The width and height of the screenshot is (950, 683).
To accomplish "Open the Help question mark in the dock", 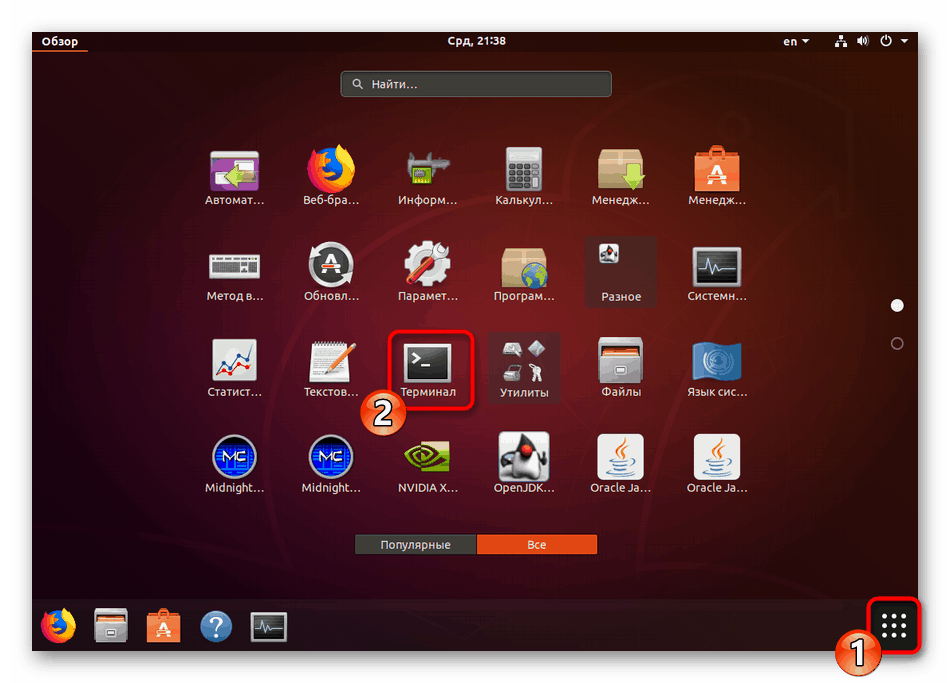I will tap(216, 627).
